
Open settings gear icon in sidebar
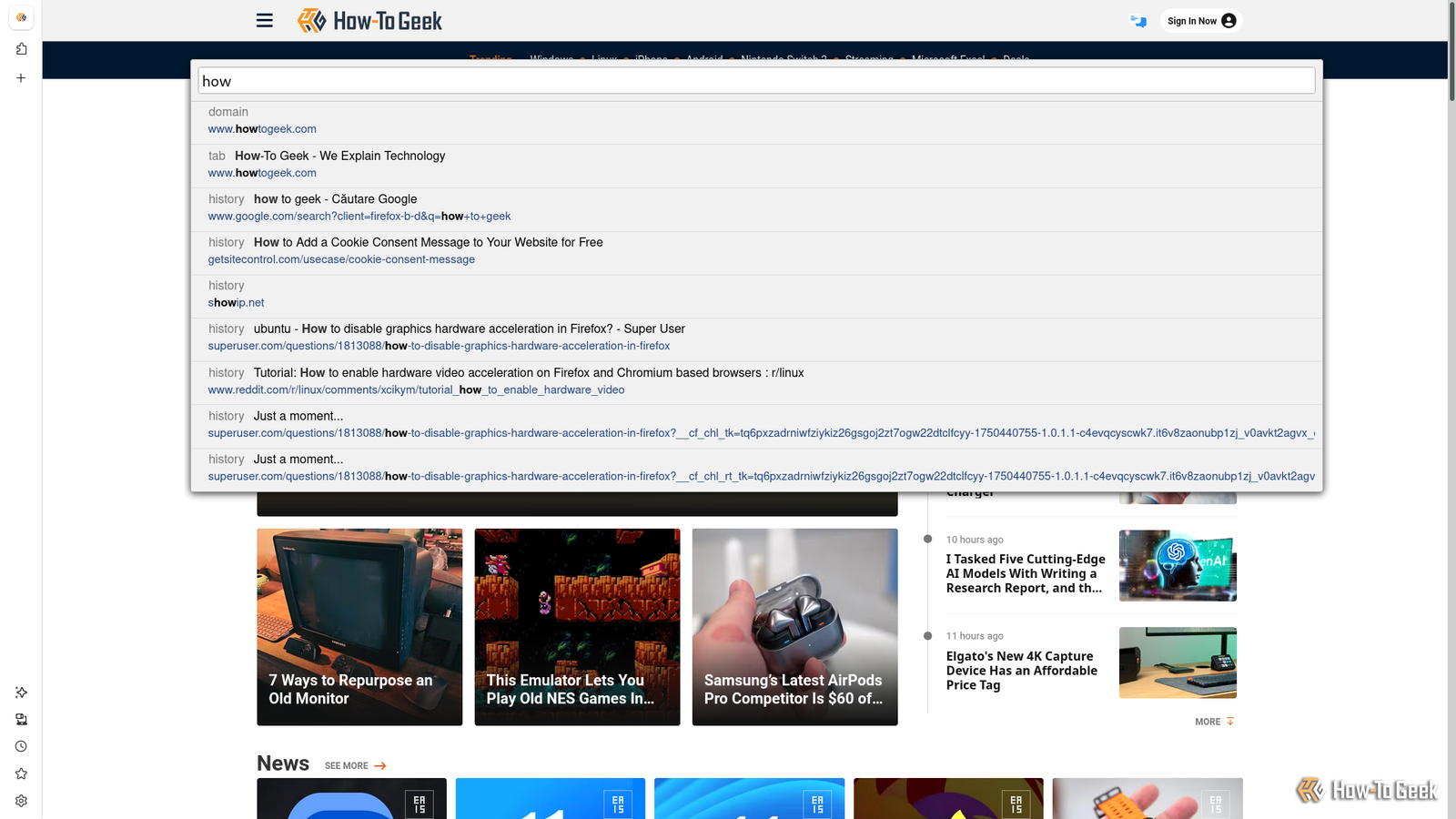21,801
